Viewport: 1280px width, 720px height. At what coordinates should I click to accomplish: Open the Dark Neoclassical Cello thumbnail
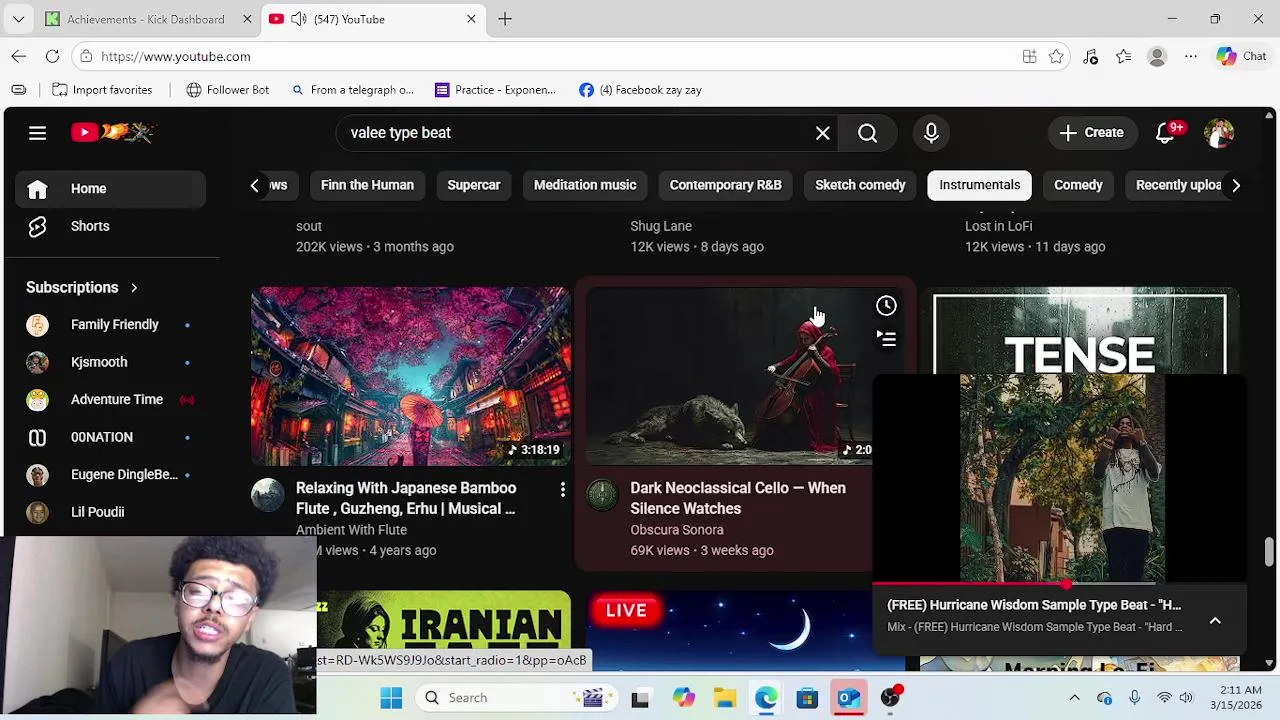[730, 376]
